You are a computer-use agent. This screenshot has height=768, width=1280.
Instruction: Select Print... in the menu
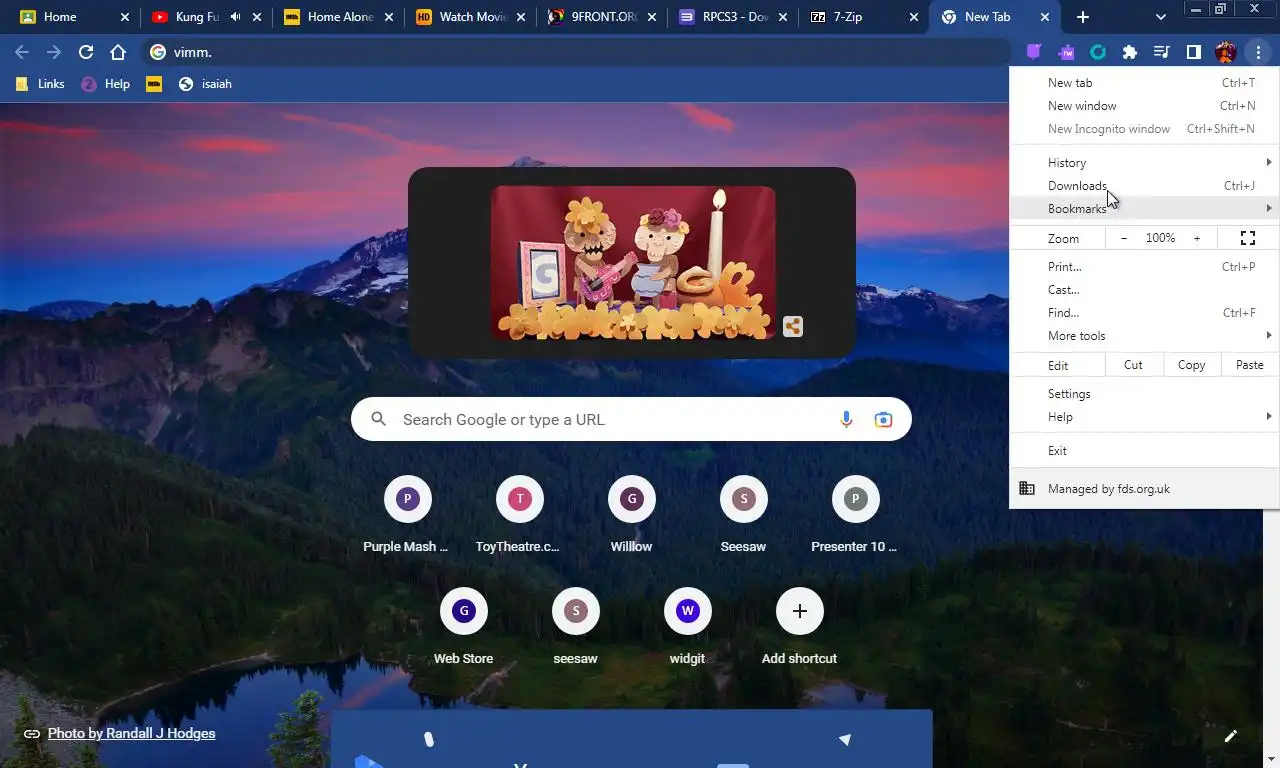(x=1144, y=267)
